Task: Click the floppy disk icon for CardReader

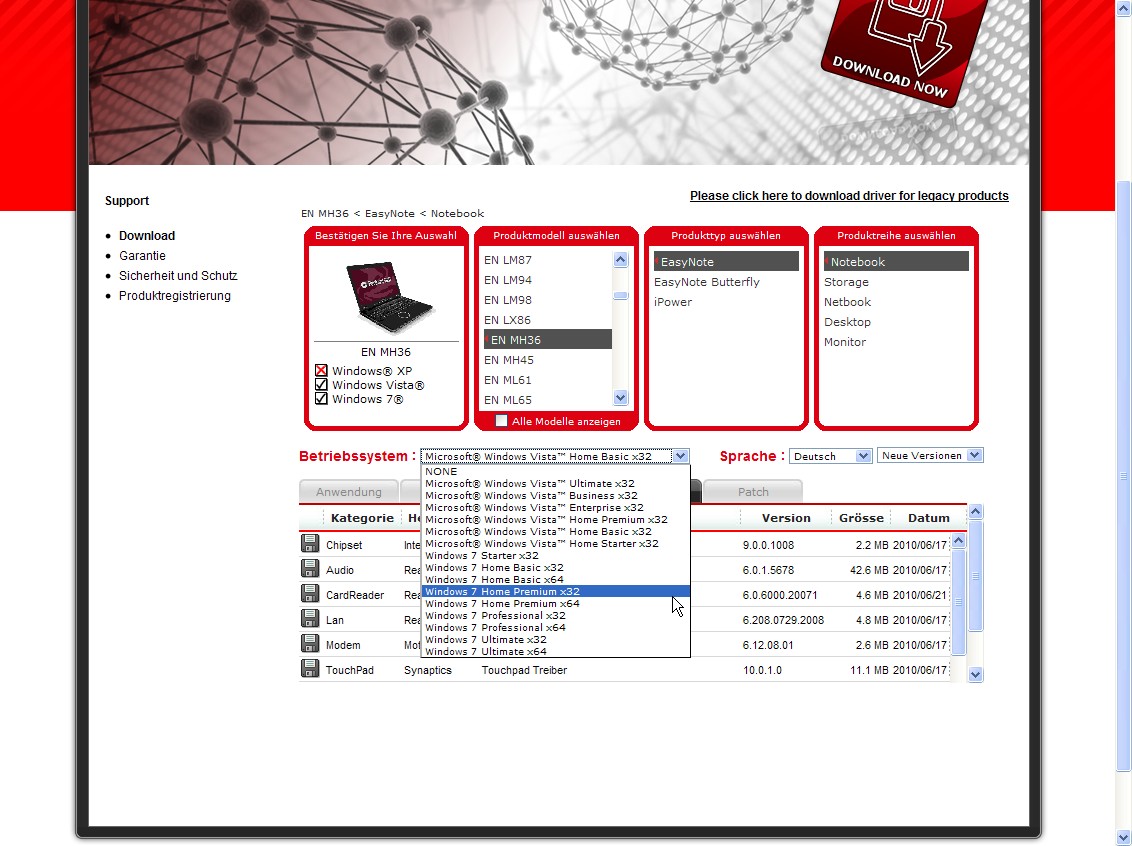Action: click(310, 593)
